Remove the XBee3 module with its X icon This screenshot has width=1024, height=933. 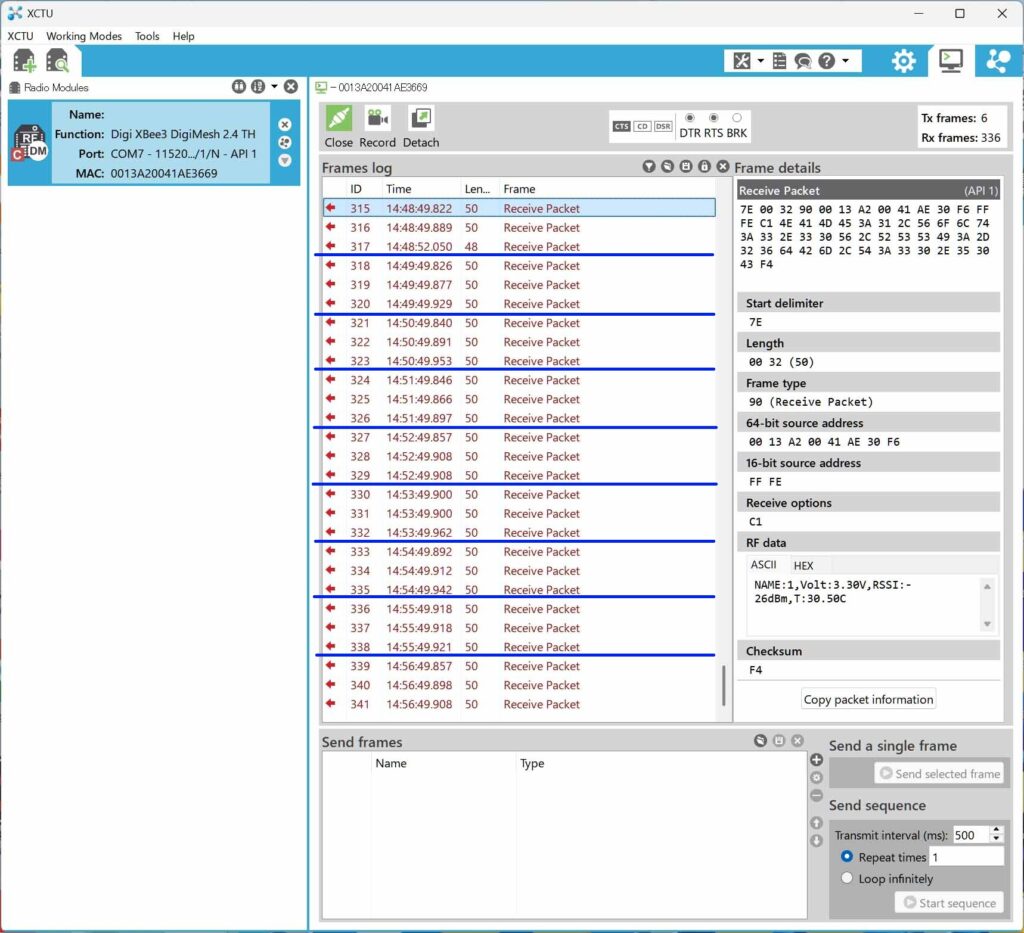pos(285,125)
